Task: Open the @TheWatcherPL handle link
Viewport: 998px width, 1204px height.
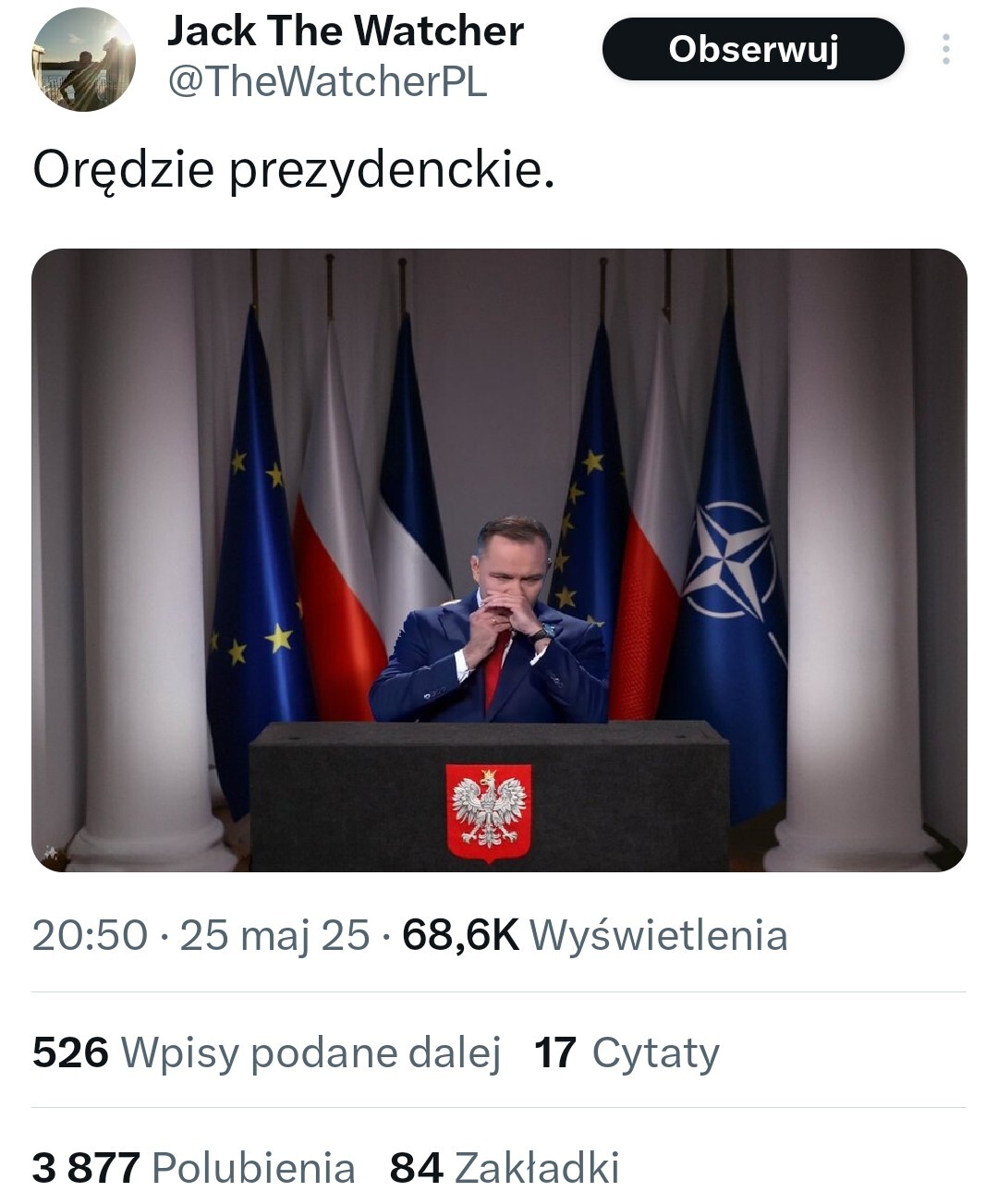Action: [326, 82]
